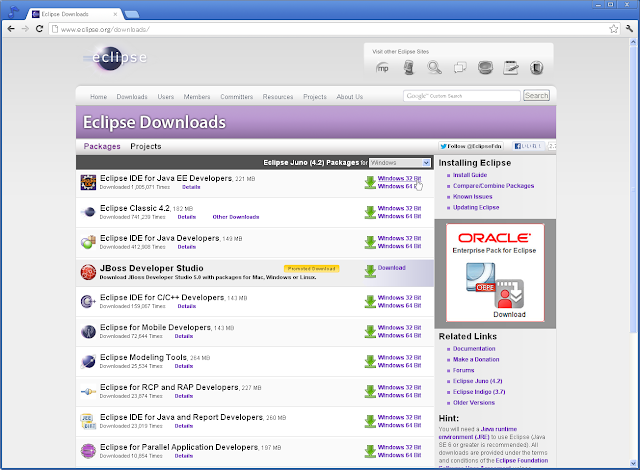Click the browser forward arrow
Viewport: 640px width, 470px height.
pyautogui.click(x=25, y=29)
